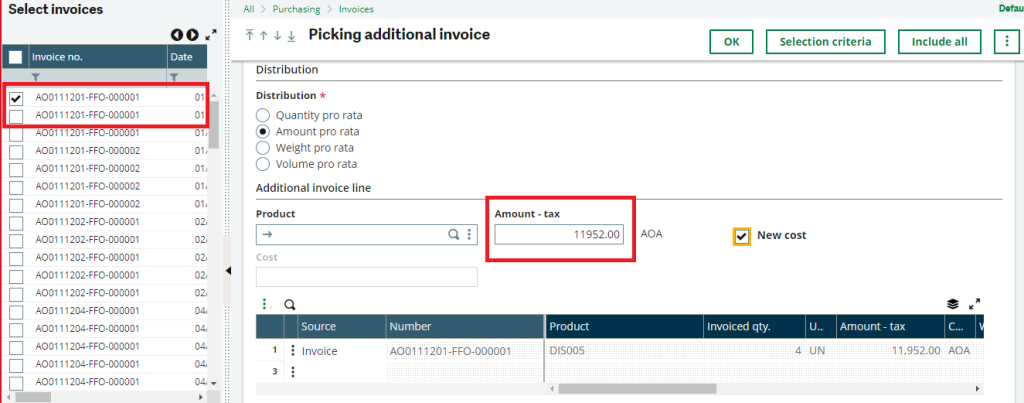Open the Invoices breadcrumb link

click(x=357, y=9)
